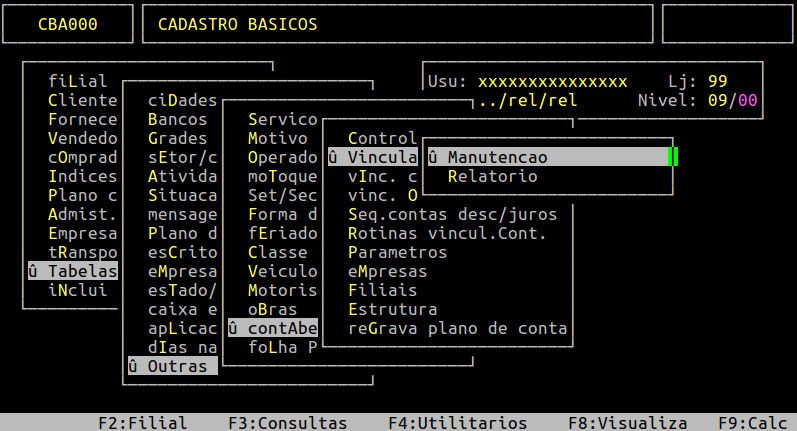Image resolution: width=797 pixels, height=431 pixels.
Task: Click F8:Visualiza function key label
Action: [627, 422]
